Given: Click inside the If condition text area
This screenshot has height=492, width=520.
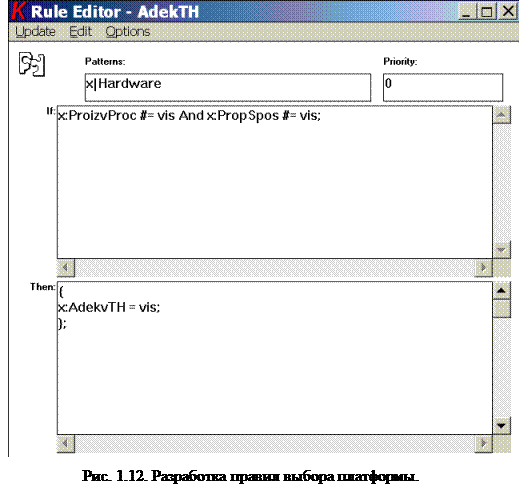Looking at the screenshot, I should [275, 182].
